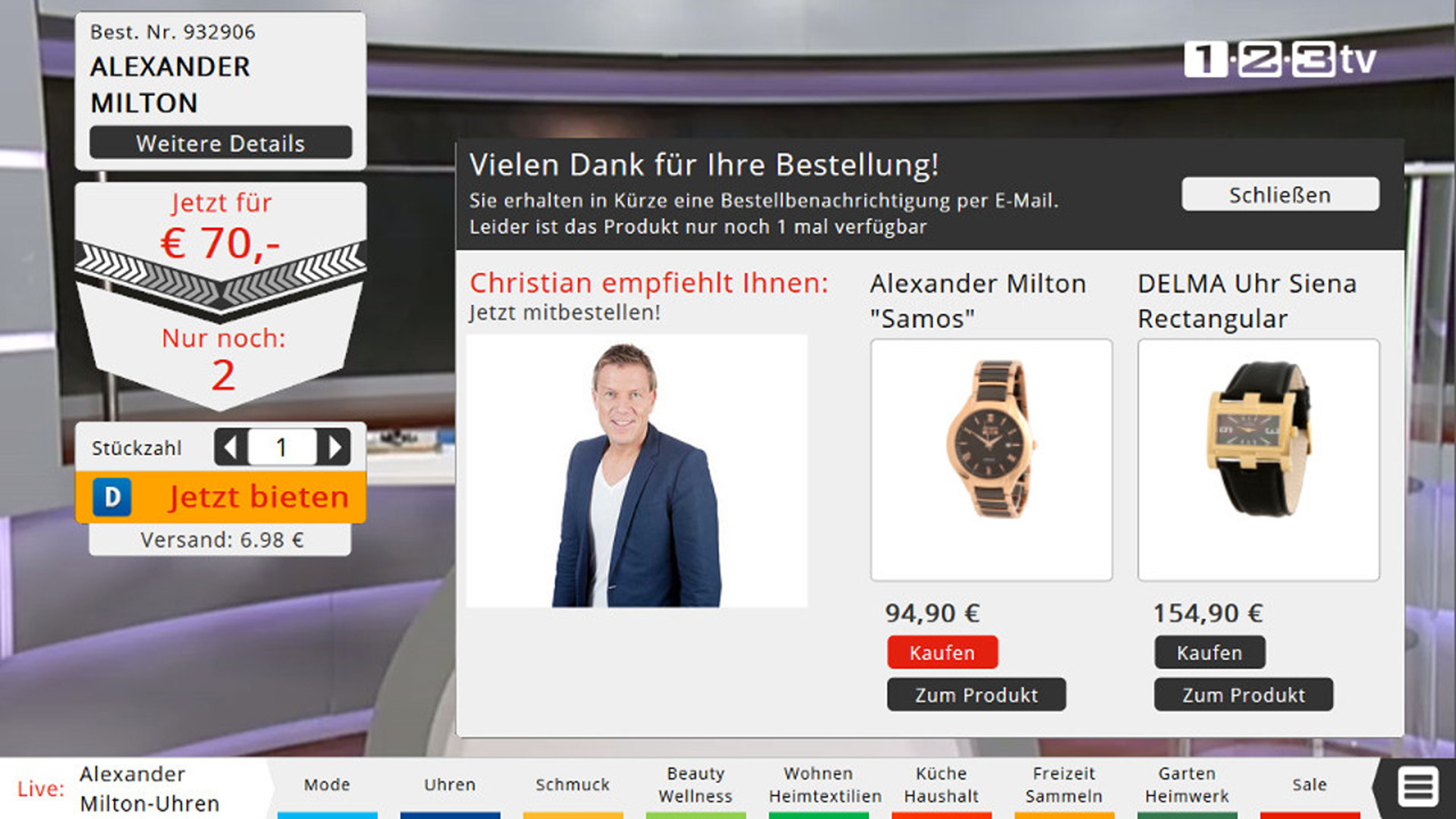Click Christian's presenter photo

pos(637,471)
